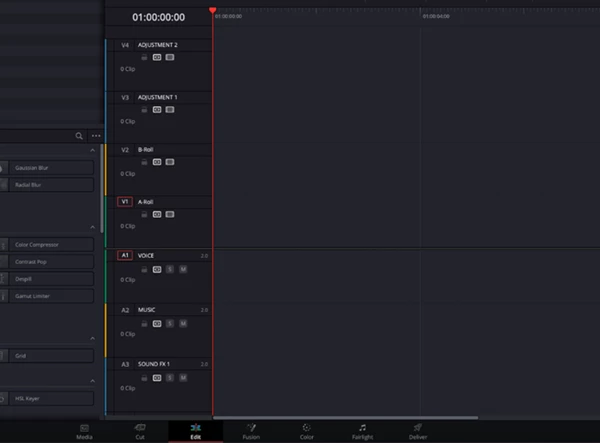Switch to the Cut page
The image size is (600, 443).
pyautogui.click(x=140, y=432)
